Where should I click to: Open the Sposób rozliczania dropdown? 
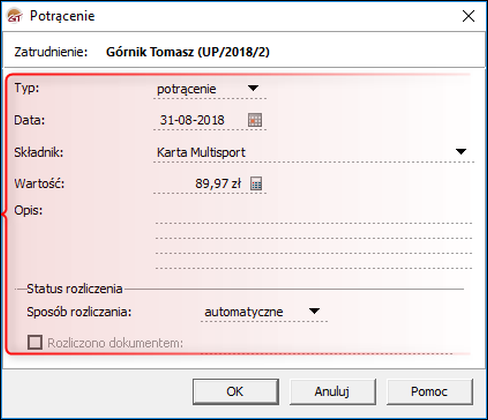314,311
